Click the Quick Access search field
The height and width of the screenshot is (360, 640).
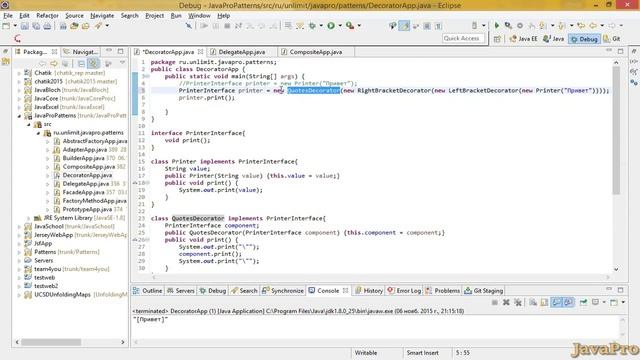pos(464,38)
